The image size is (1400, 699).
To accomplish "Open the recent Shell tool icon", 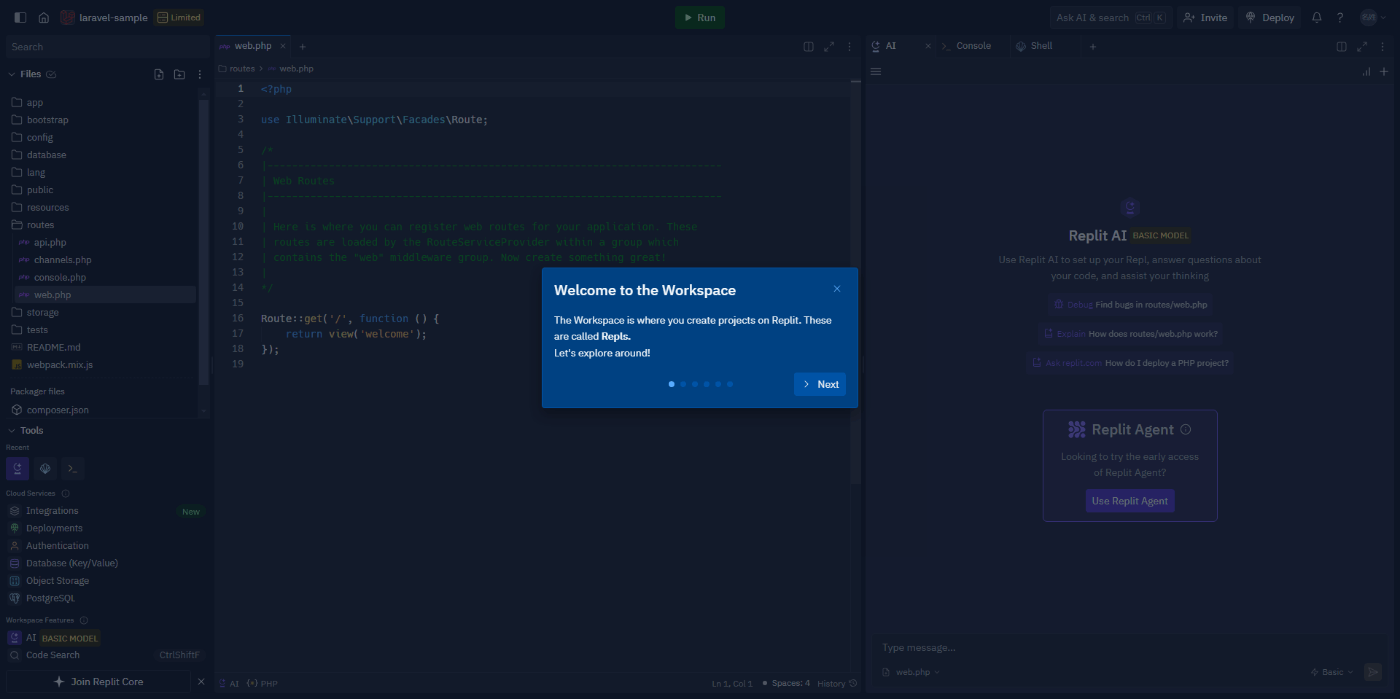I will (x=45, y=468).
